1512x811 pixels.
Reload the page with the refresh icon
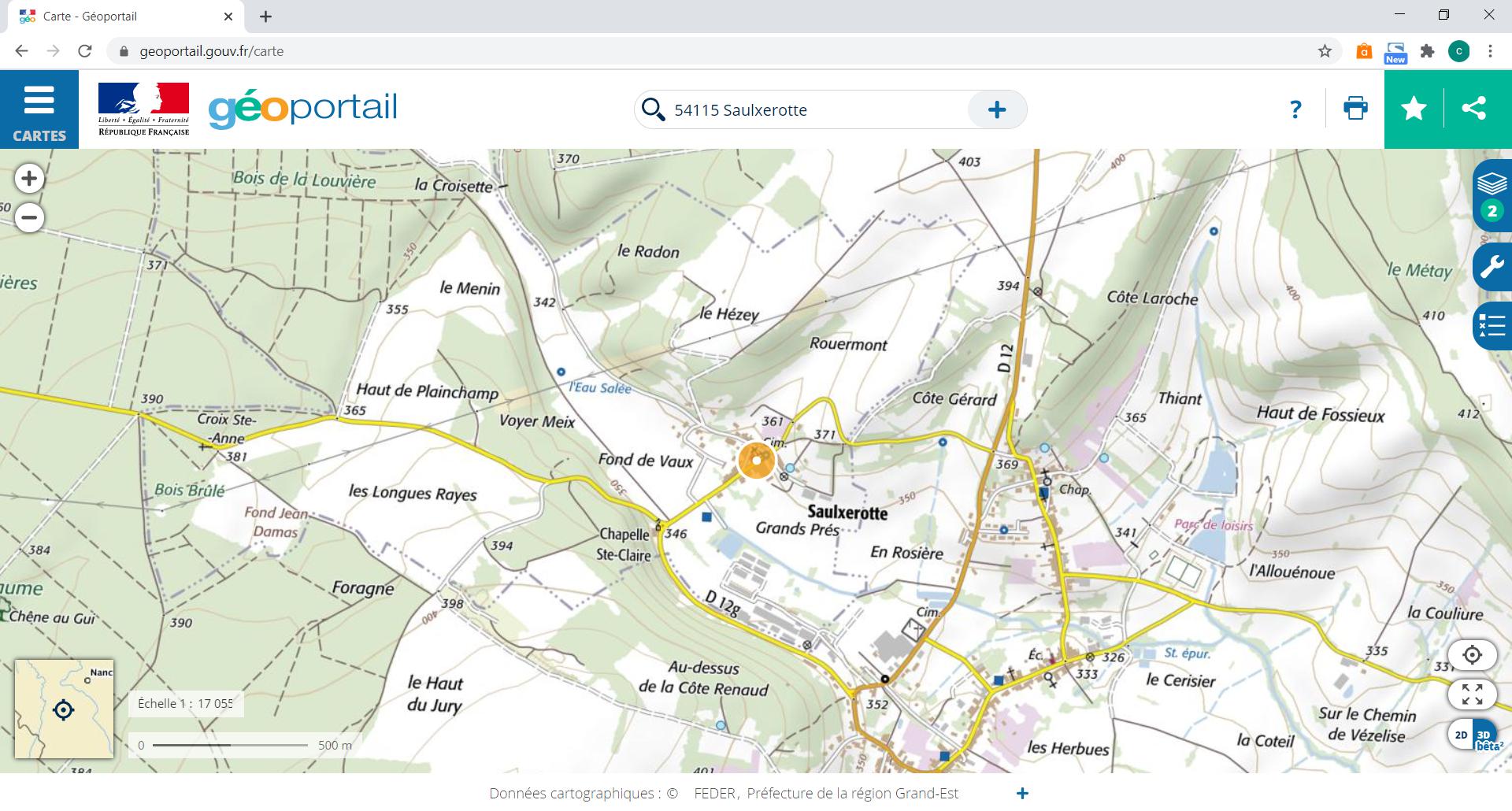(85, 51)
